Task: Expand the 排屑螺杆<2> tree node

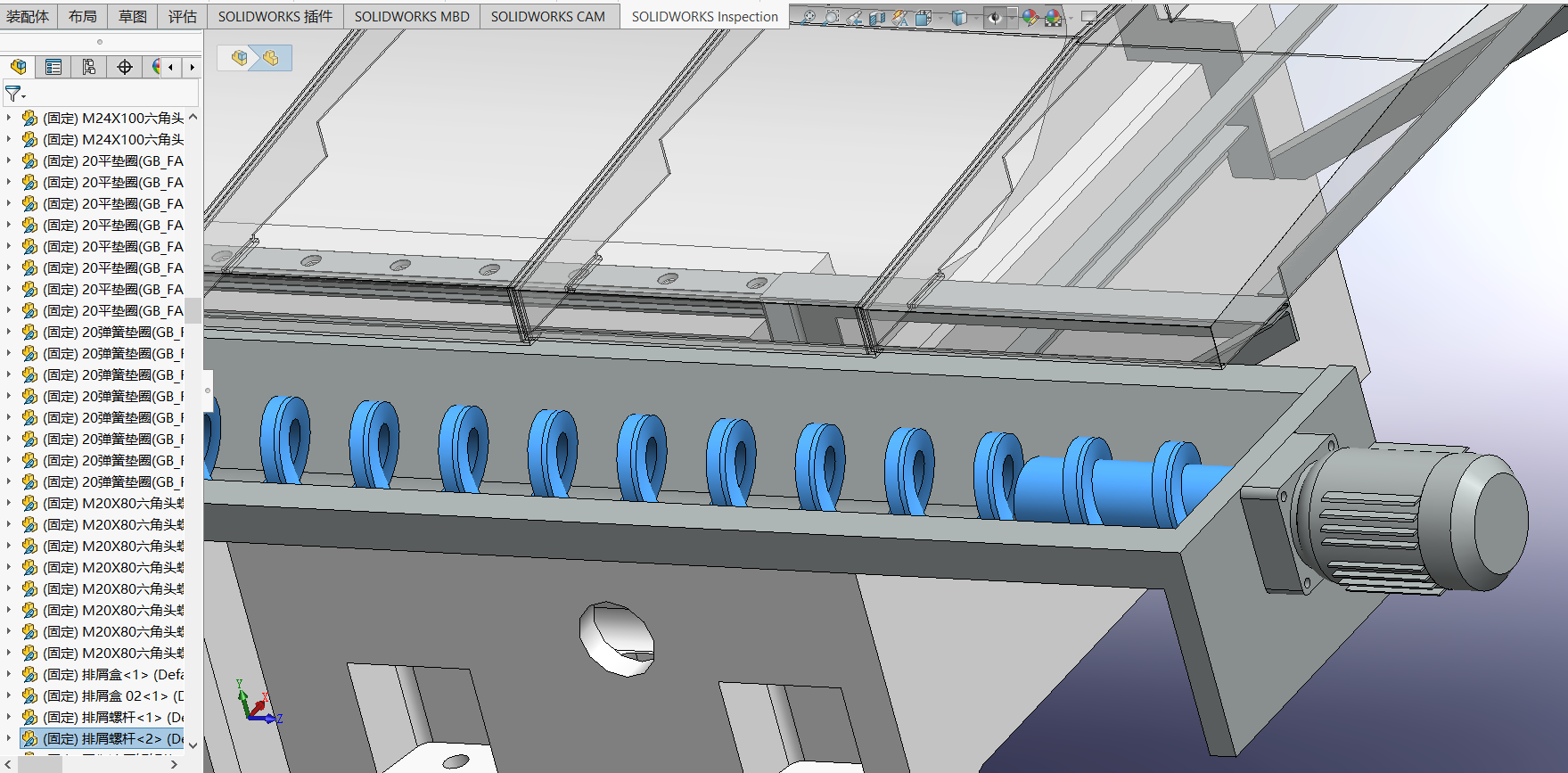Action: click(x=9, y=738)
